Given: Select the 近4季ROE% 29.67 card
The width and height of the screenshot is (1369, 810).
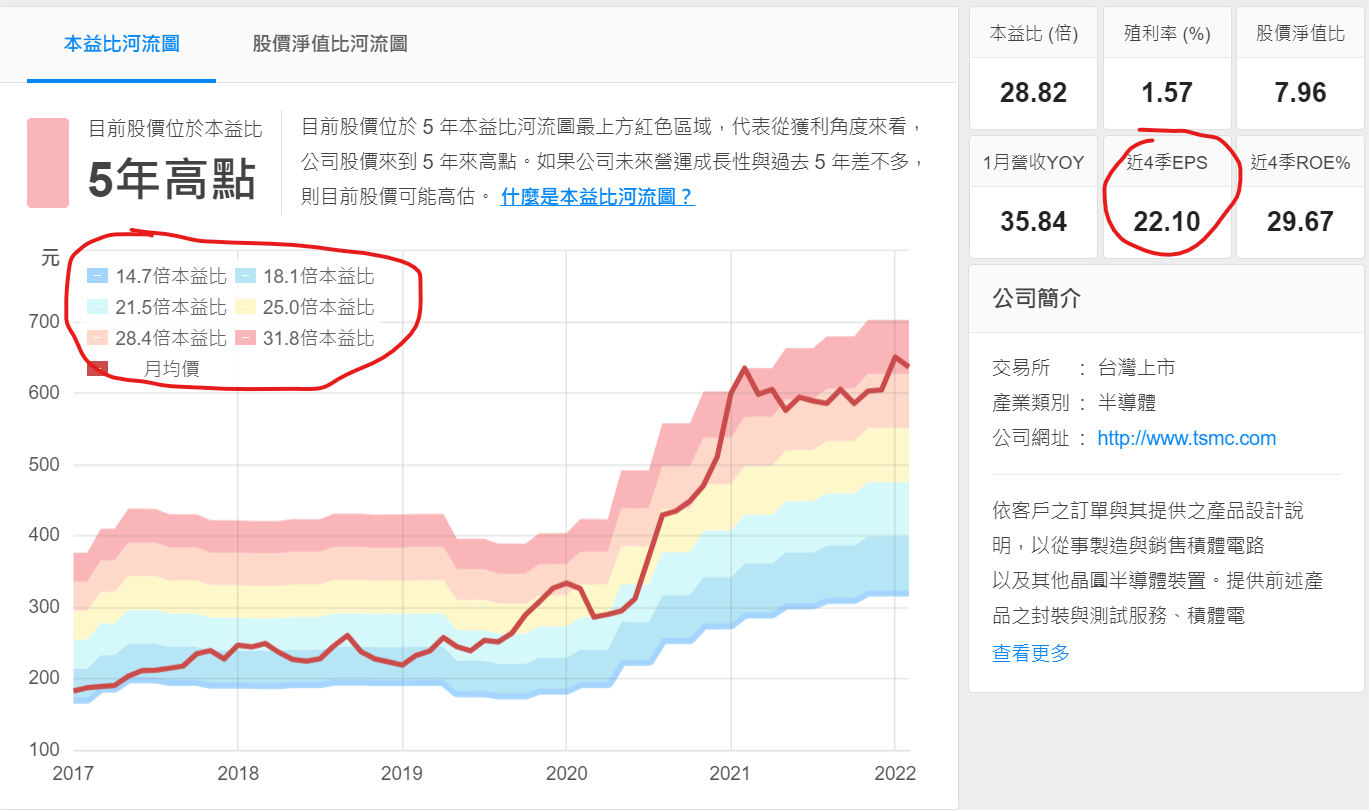Looking at the screenshot, I should (x=1300, y=197).
